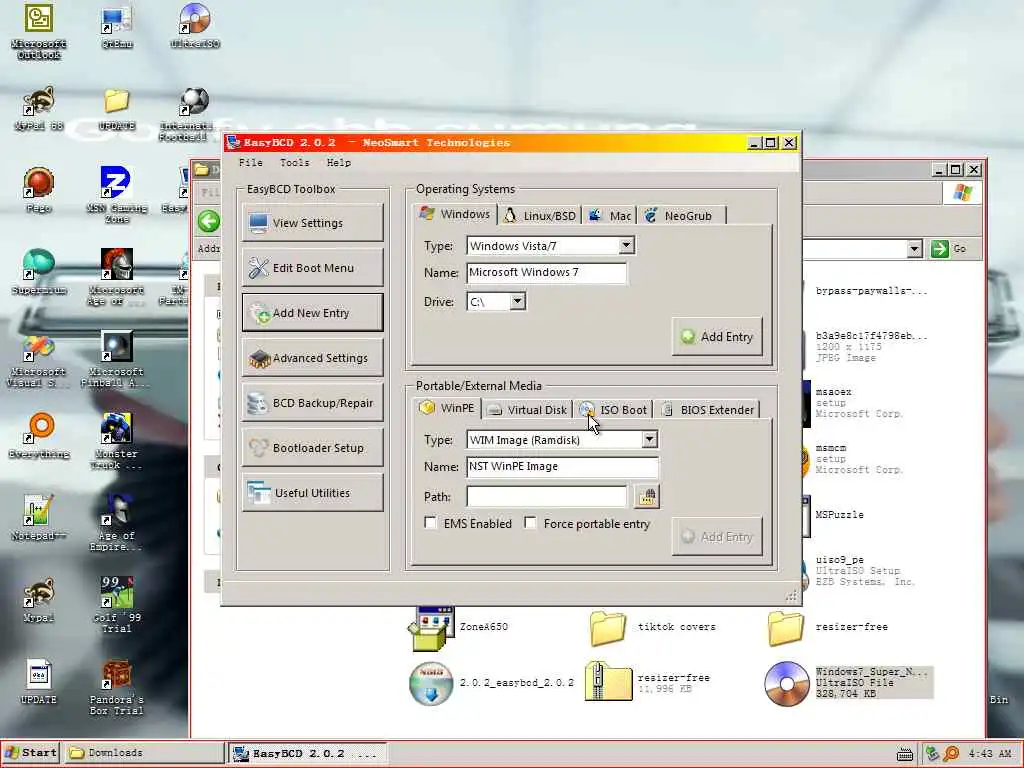Open the File menu in EasyBCD
The width and height of the screenshot is (1024, 768).
(x=251, y=163)
